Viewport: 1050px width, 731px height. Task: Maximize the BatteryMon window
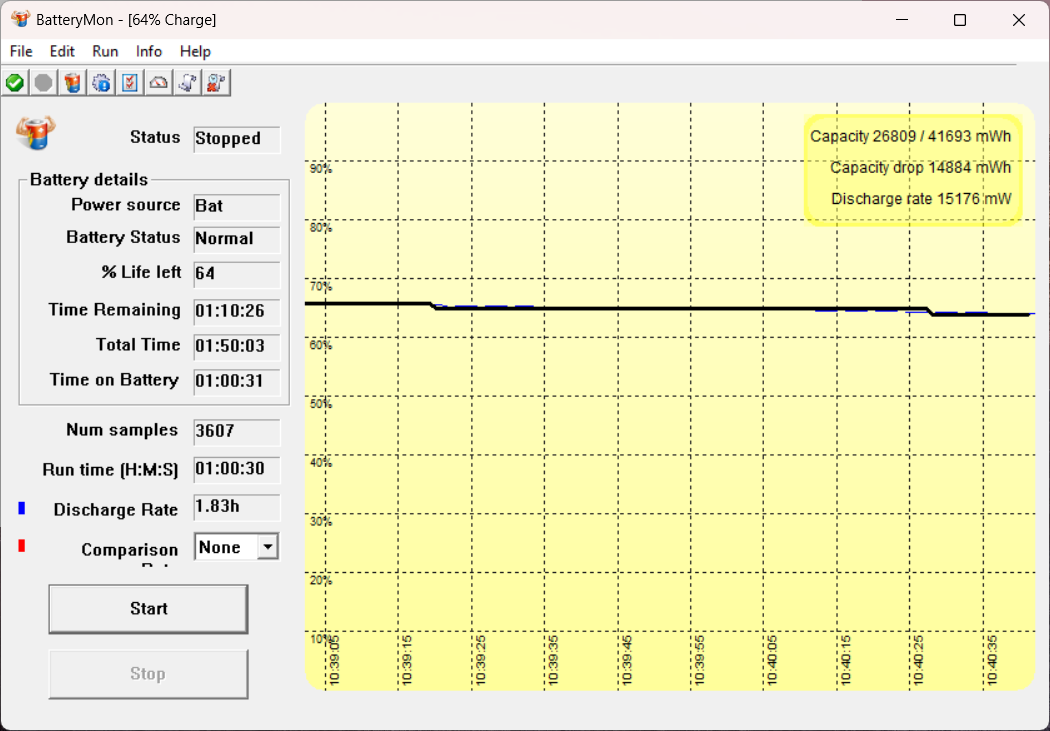[960, 20]
